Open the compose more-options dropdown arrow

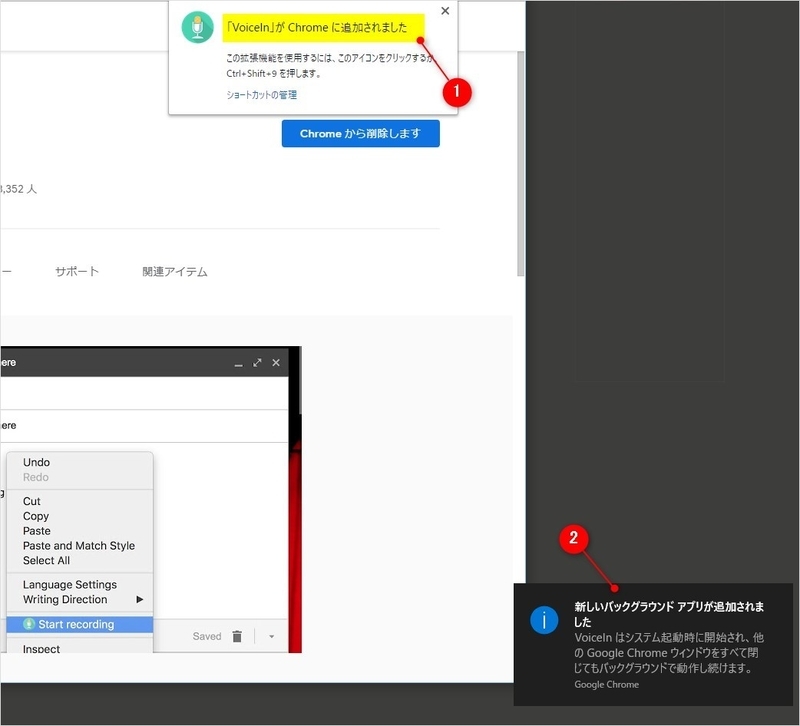pos(271,636)
